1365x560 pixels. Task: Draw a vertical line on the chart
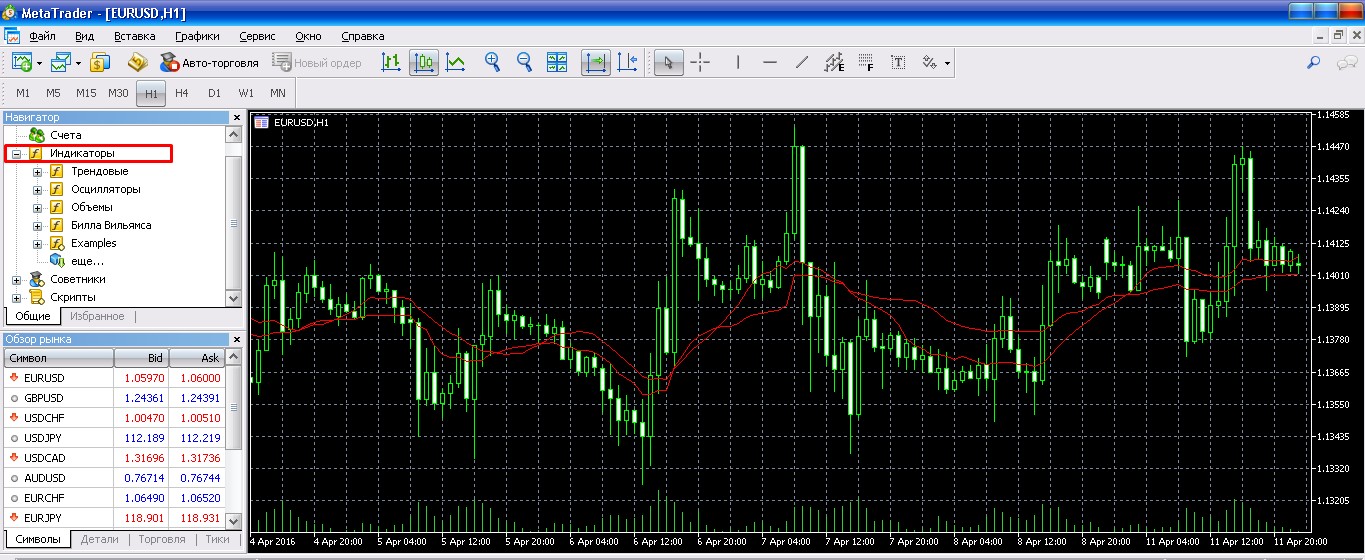738,63
